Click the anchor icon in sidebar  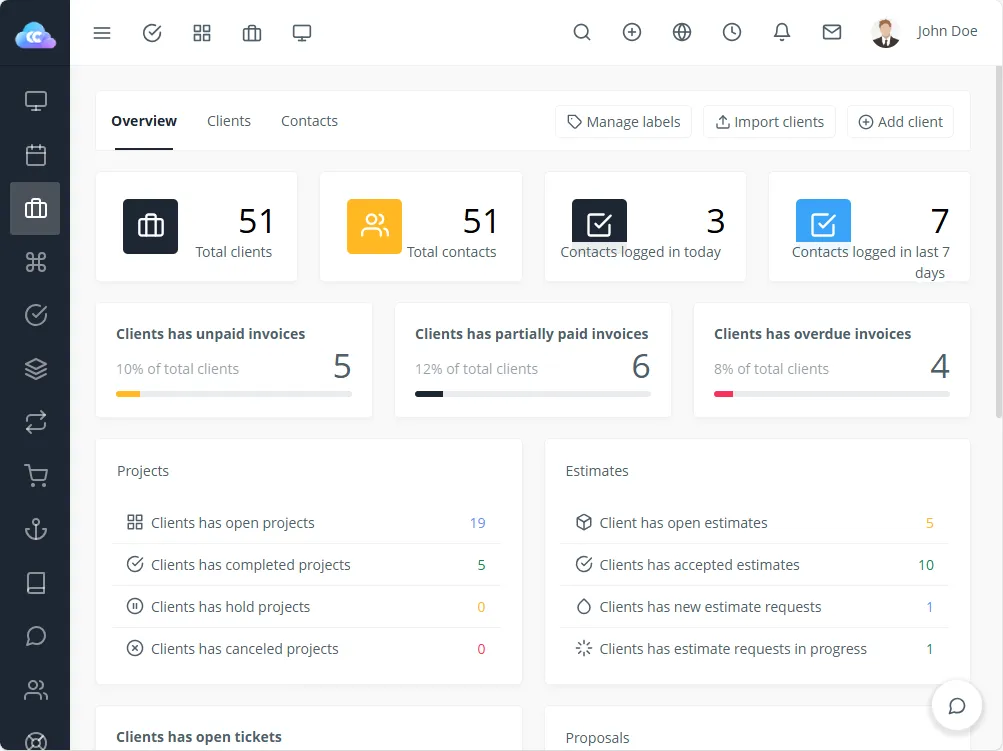pyautogui.click(x=36, y=530)
